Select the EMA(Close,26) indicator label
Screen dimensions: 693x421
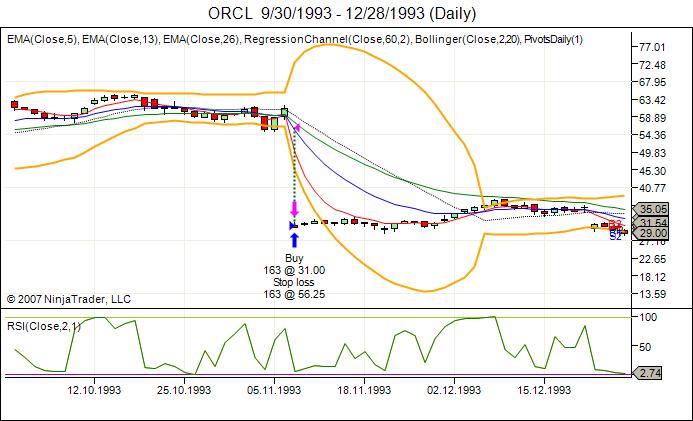point(202,39)
